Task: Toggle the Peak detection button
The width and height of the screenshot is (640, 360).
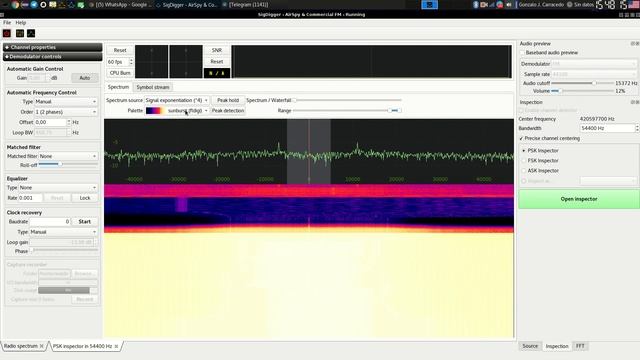Action: (228, 111)
